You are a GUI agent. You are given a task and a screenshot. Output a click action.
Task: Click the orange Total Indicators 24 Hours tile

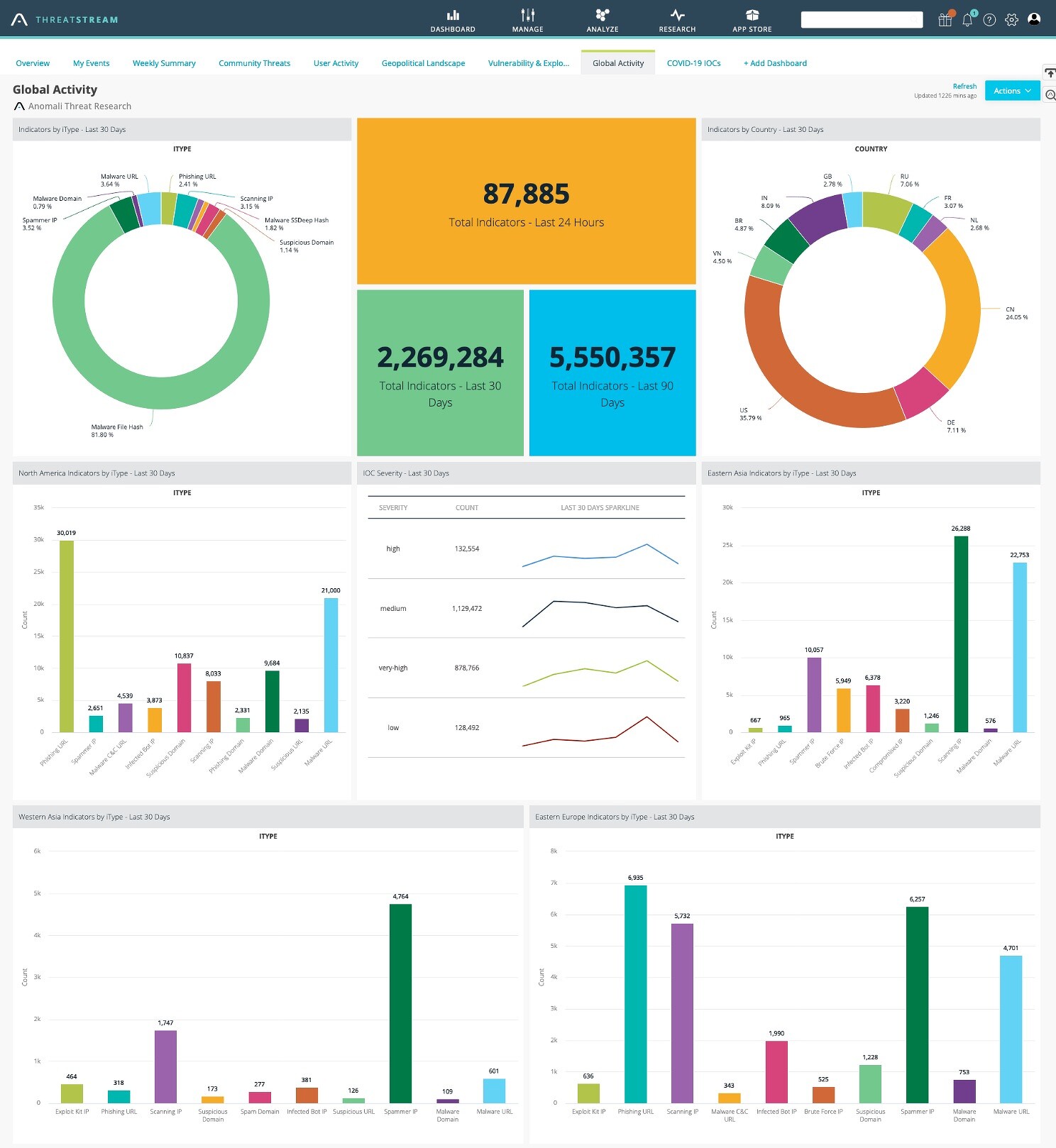[526, 202]
